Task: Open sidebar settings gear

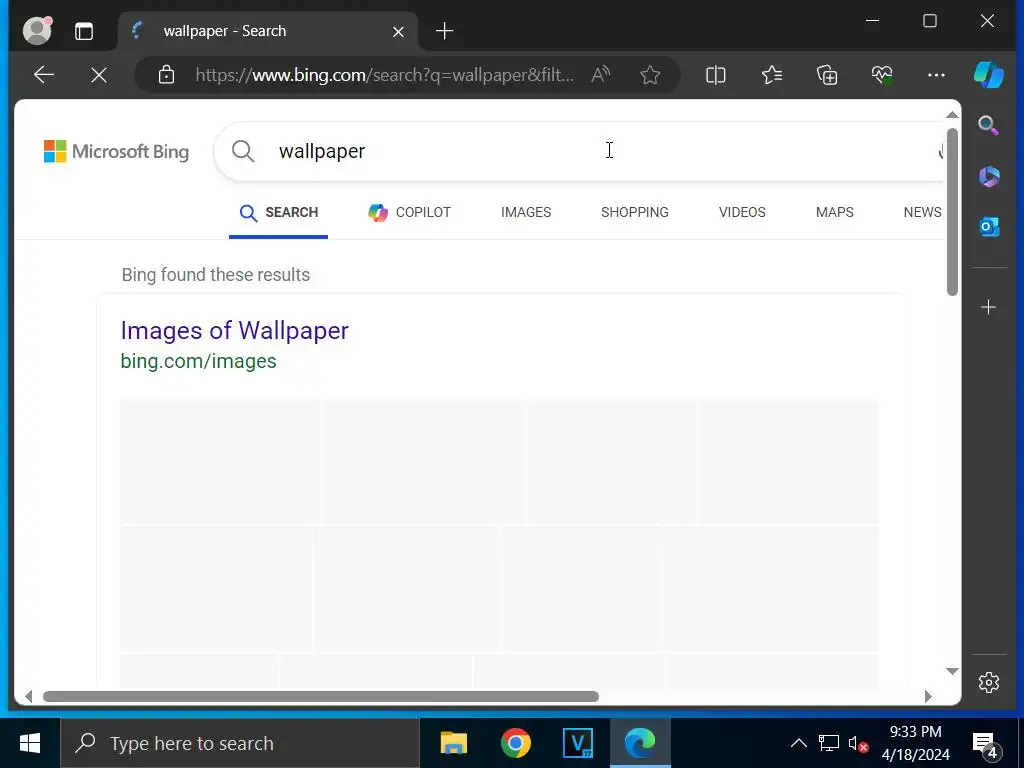Action: pos(989,682)
